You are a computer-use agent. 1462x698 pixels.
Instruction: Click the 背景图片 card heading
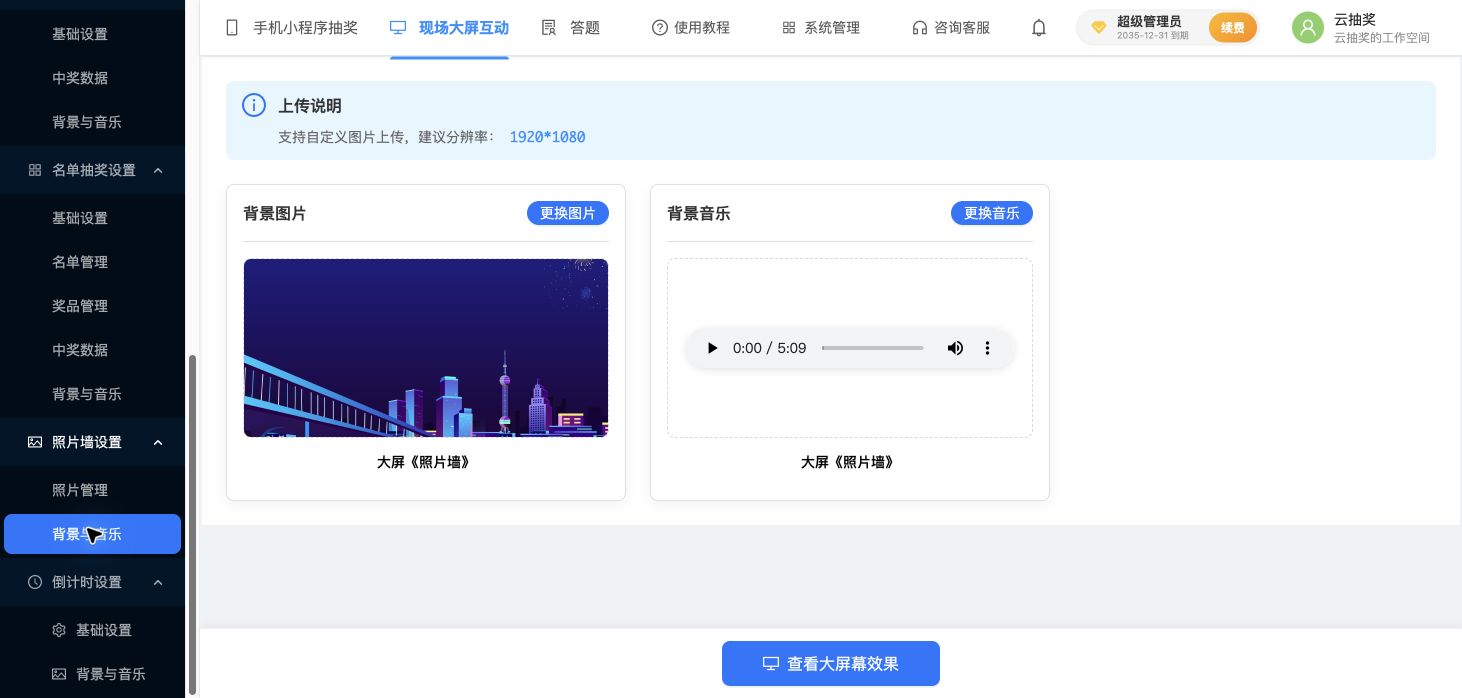[x=275, y=213]
